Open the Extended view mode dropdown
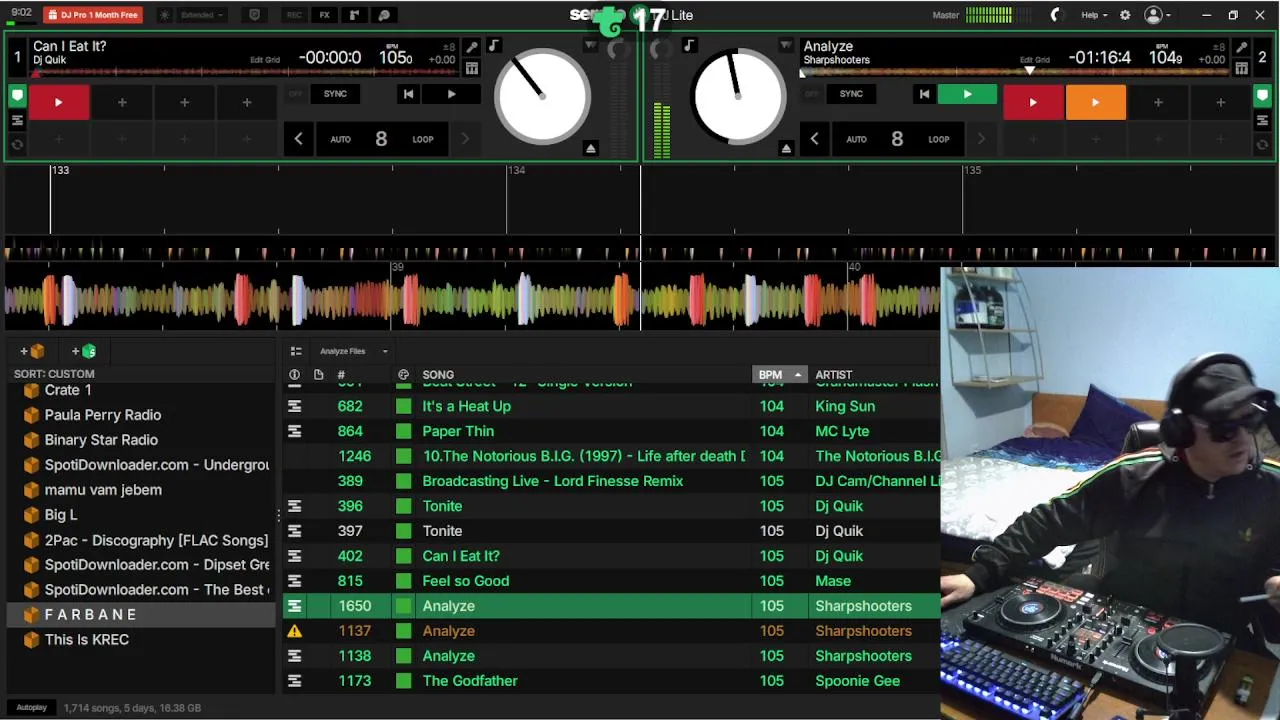The width and height of the screenshot is (1280, 720). [x=203, y=15]
